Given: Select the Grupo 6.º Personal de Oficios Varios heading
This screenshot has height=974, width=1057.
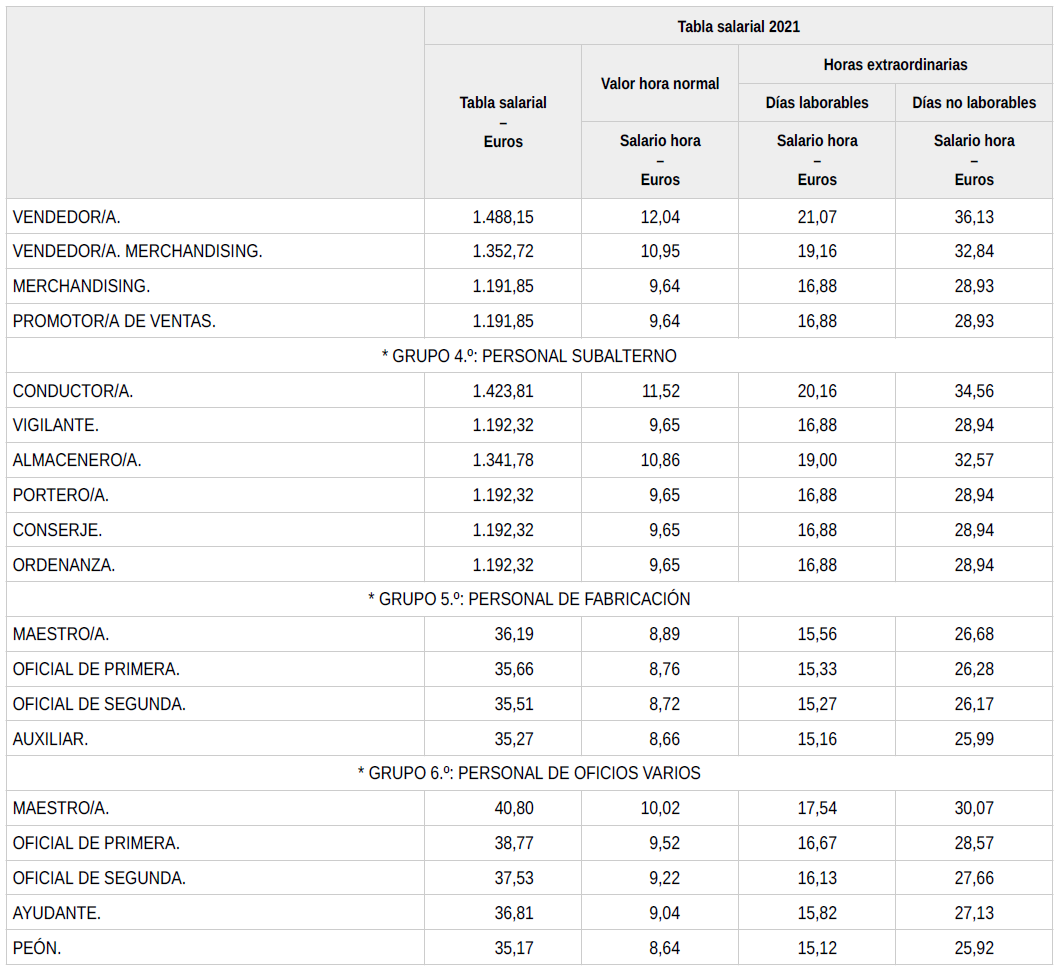Looking at the screenshot, I should click(x=529, y=773).
